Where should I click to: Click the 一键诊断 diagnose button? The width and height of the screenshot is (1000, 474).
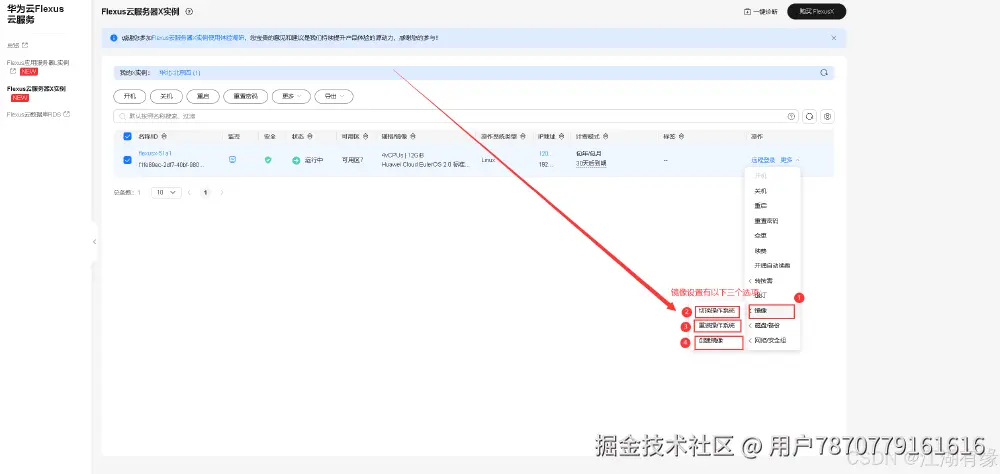pyautogui.click(x=761, y=11)
